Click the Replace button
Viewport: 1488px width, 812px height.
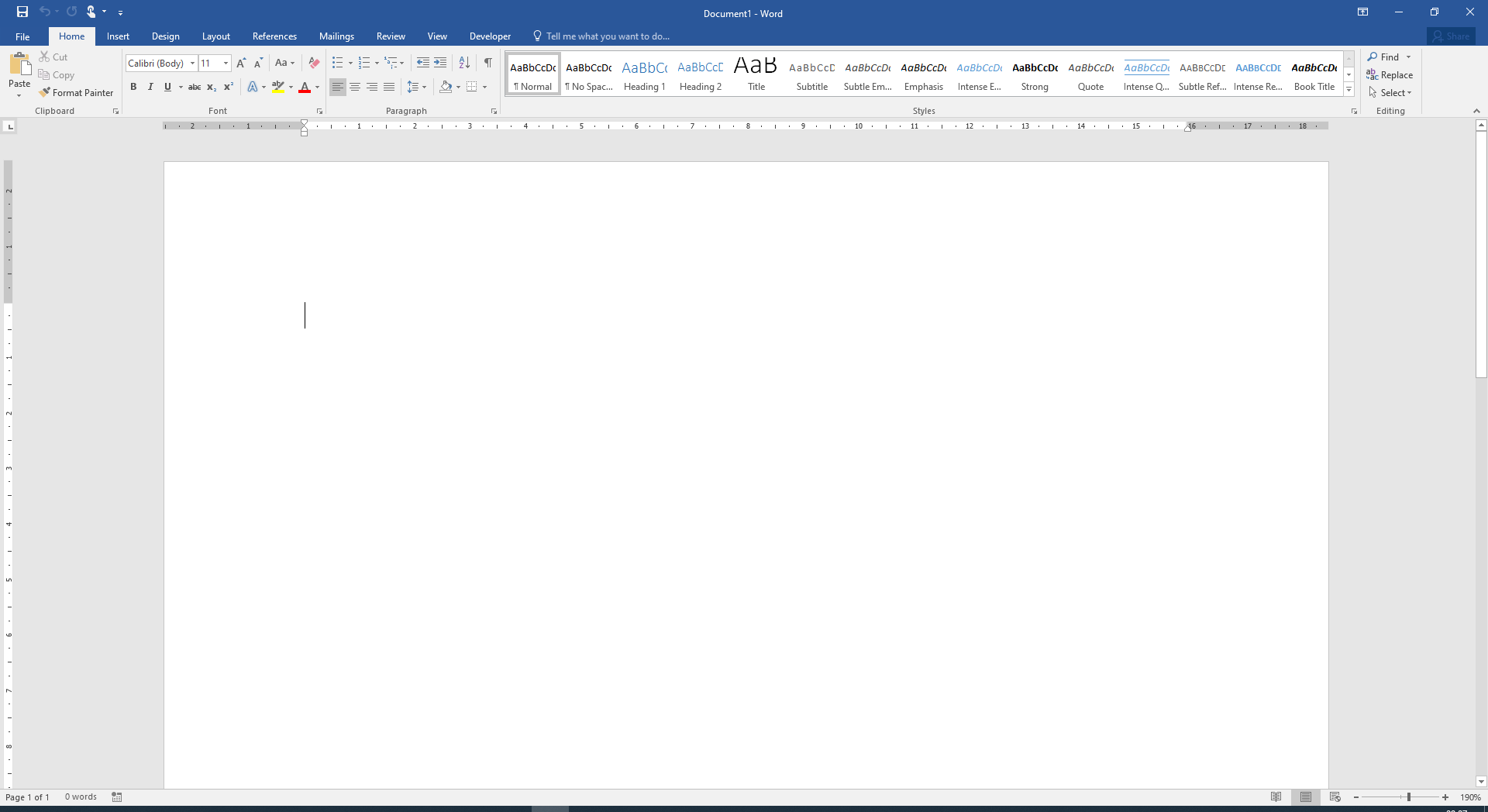click(x=1390, y=75)
